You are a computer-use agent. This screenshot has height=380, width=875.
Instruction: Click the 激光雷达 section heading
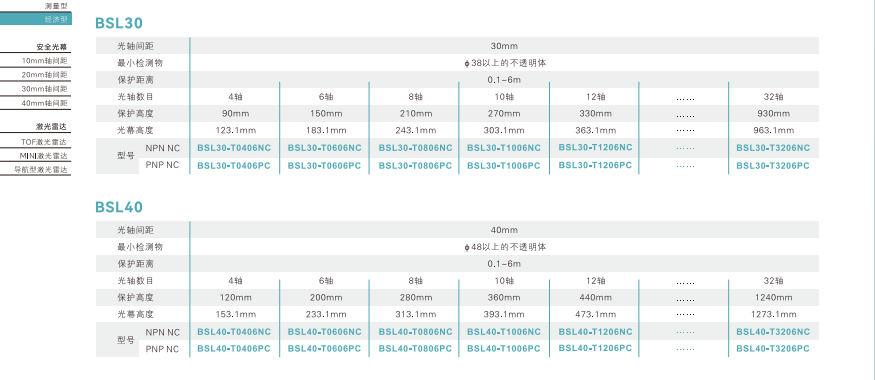[x=52, y=127]
